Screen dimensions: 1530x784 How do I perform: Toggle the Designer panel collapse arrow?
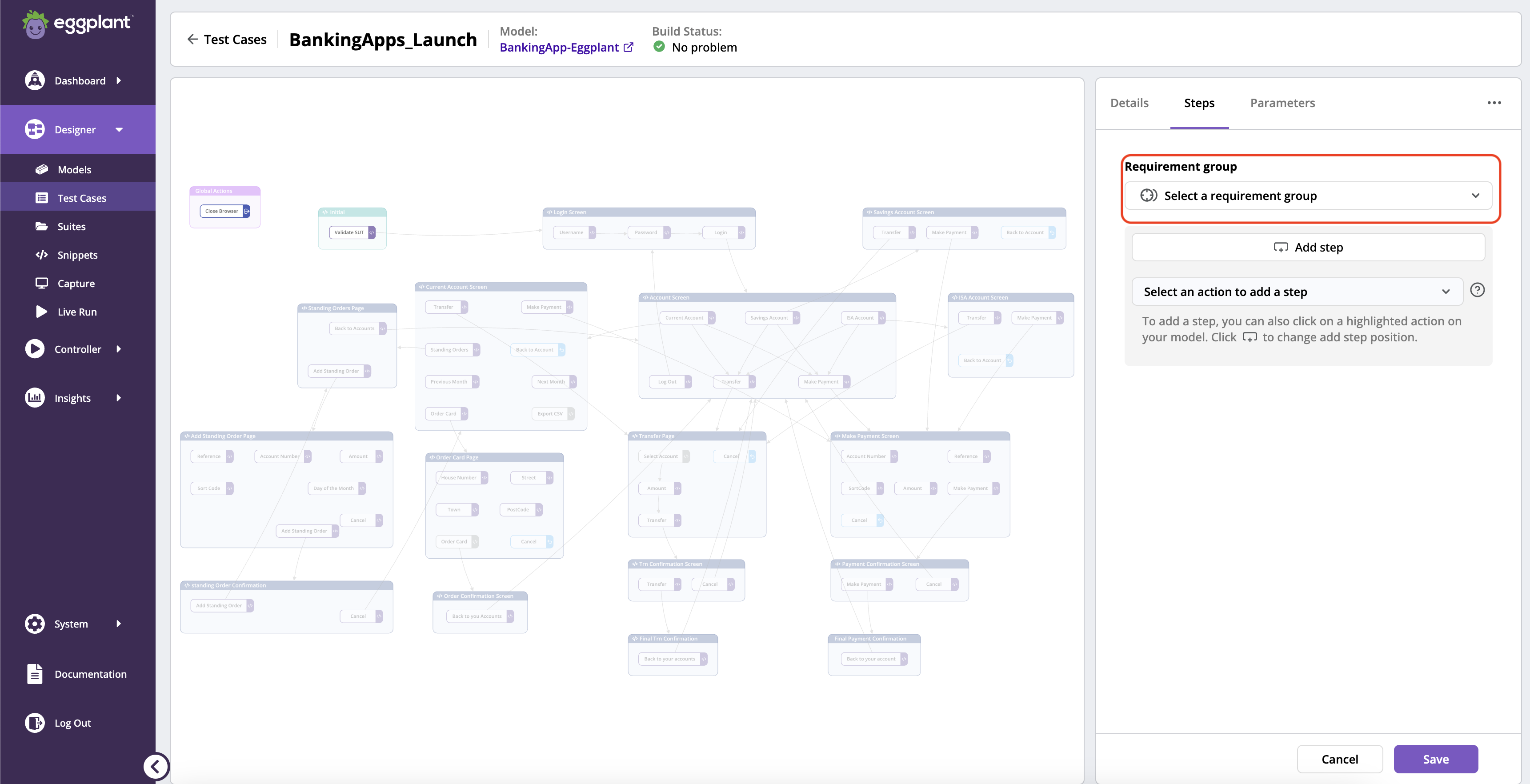pyautogui.click(x=119, y=129)
